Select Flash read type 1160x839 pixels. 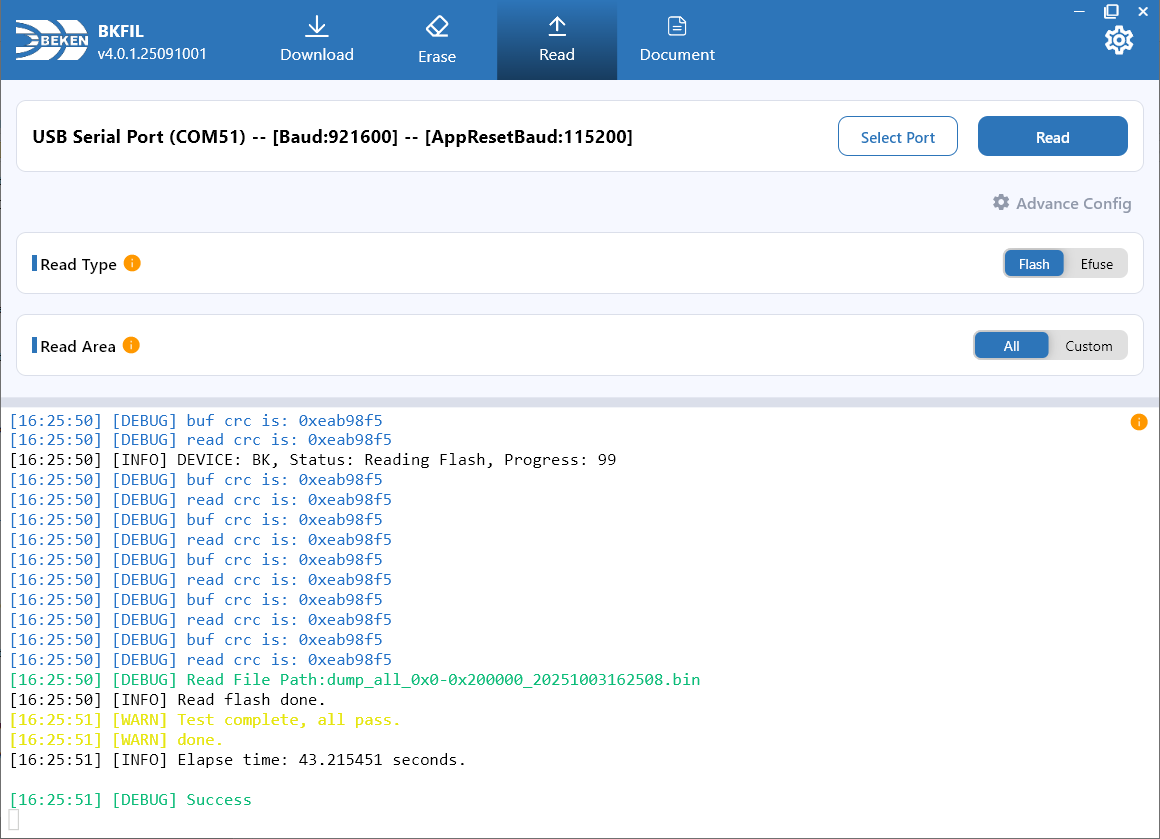(1033, 264)
